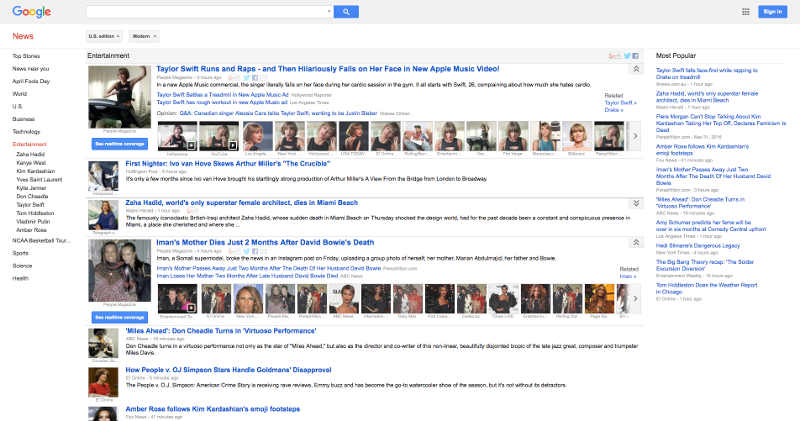The image size is (800, 421).
Task: Click See realtime coverage under Iman photo
Action: click(x=120, y=317)
